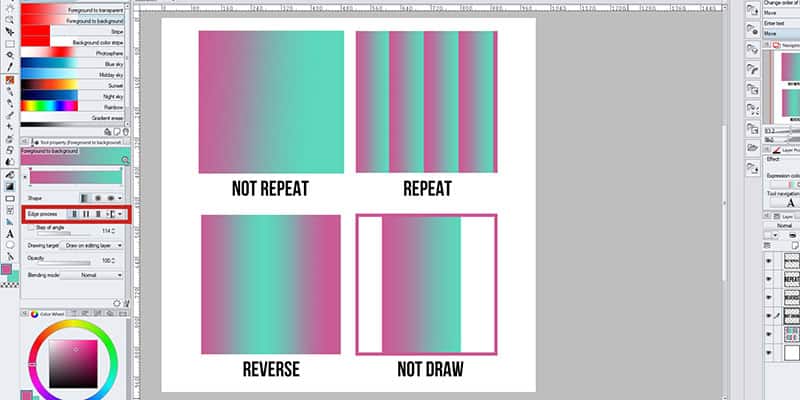Image resolution: width=800 pixels, height=400 pixels.
Task: Set Edge process to Reverse
Action: (98, 214)
